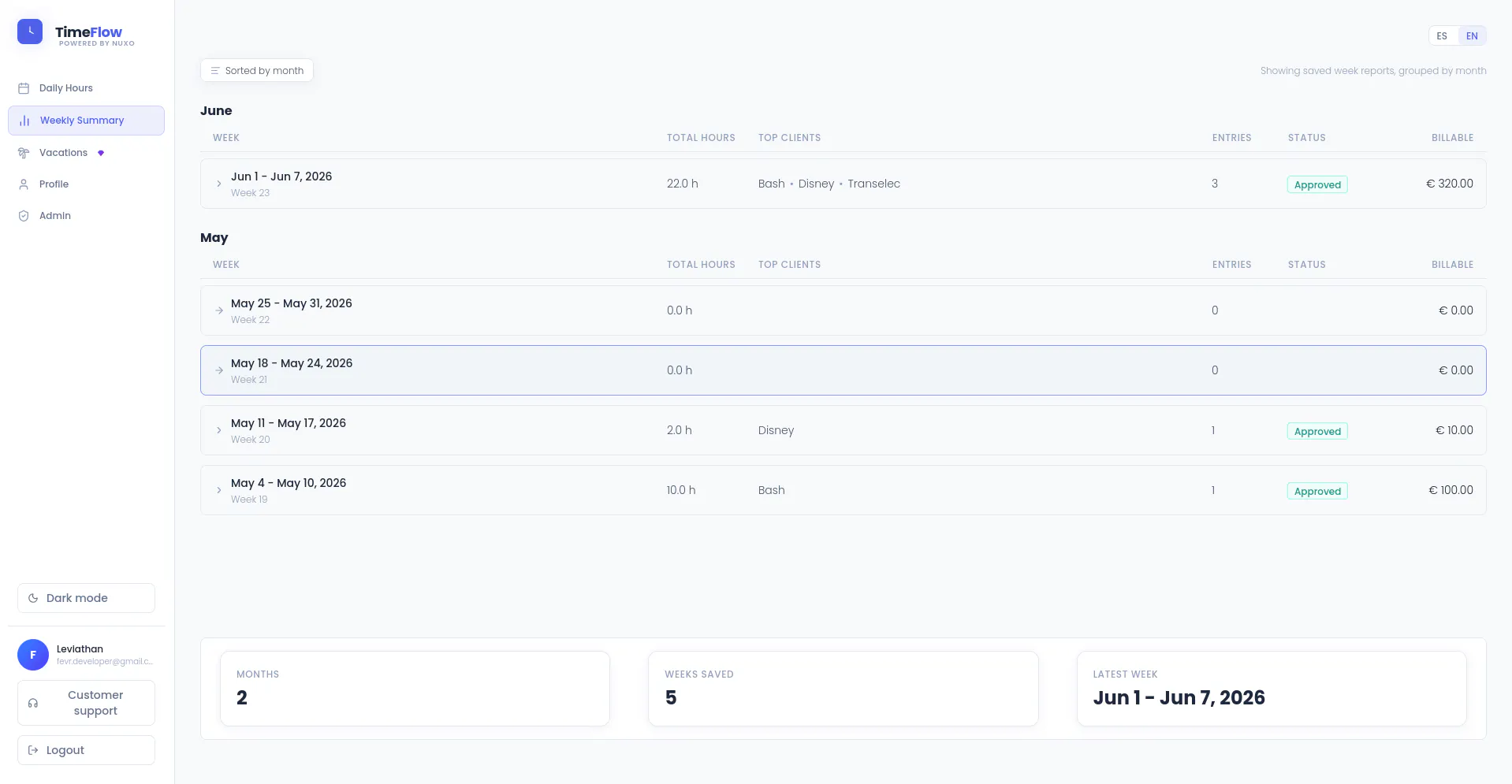Click the Logout button
Image resolution: width=1512 pixels, height=784 pixels.
(86, 750)
